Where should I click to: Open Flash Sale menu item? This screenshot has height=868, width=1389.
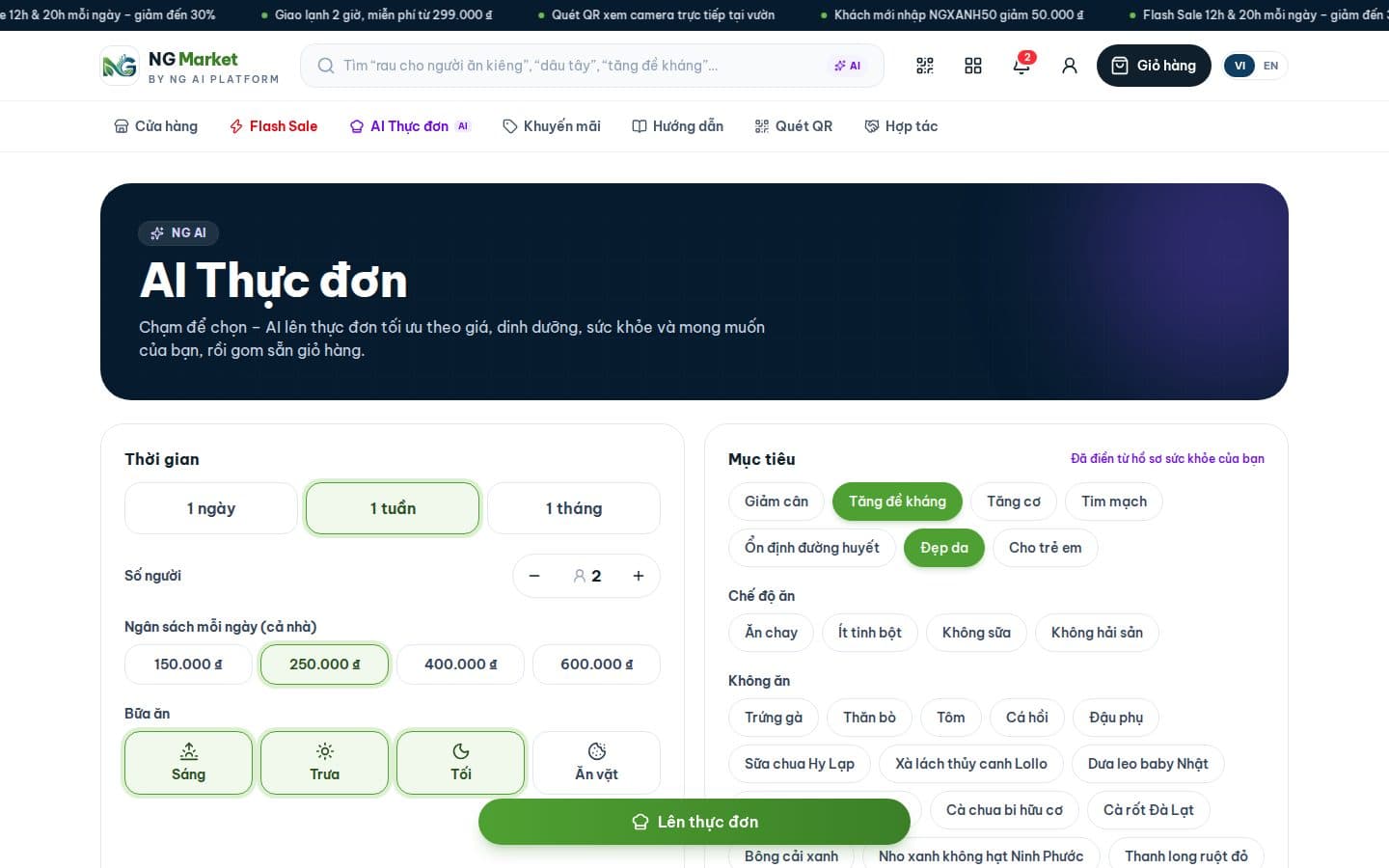tap(274, 126)
